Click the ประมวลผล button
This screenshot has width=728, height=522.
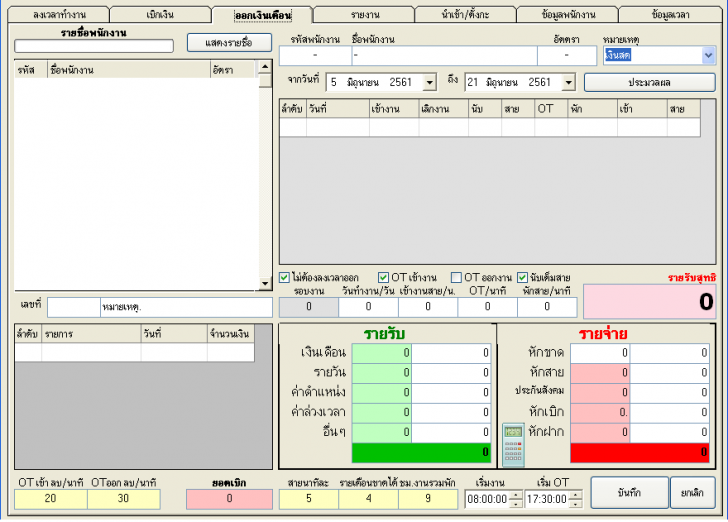650,83
